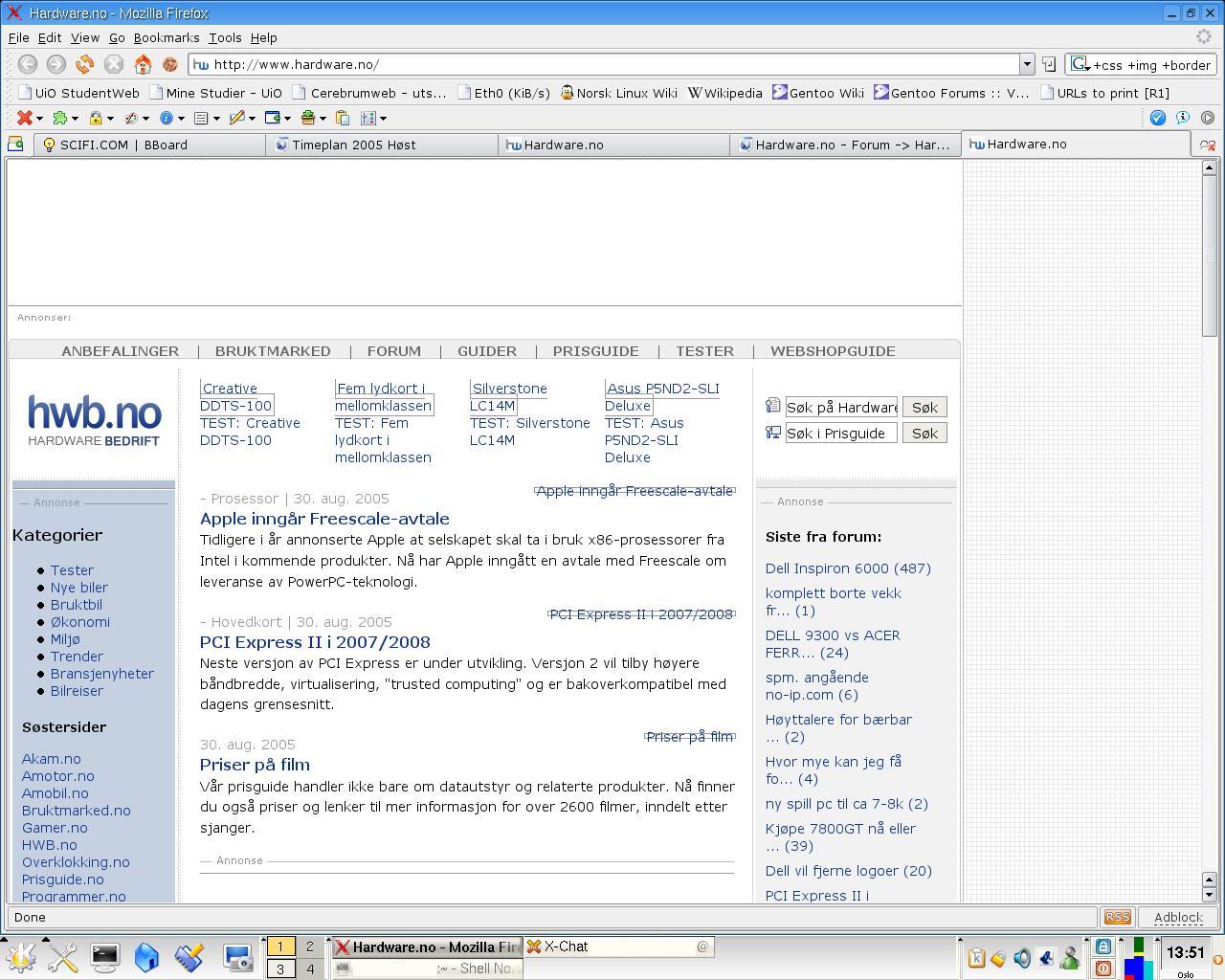Image resolution: width=1225 pixels, height=980 pixels.
Task: Click the Forms toolbar icon
Action: [x=201, y=118]
